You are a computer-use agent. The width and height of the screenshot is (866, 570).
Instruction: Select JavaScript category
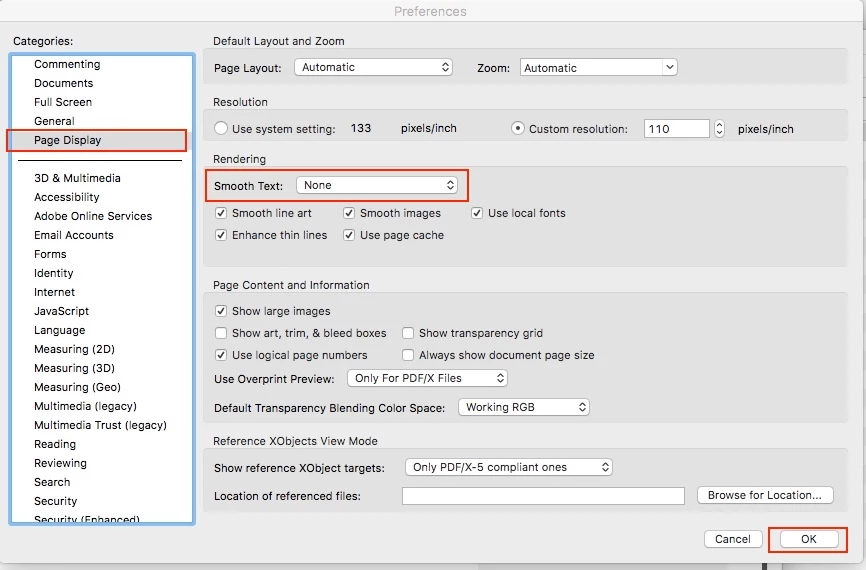pos(61,311)
